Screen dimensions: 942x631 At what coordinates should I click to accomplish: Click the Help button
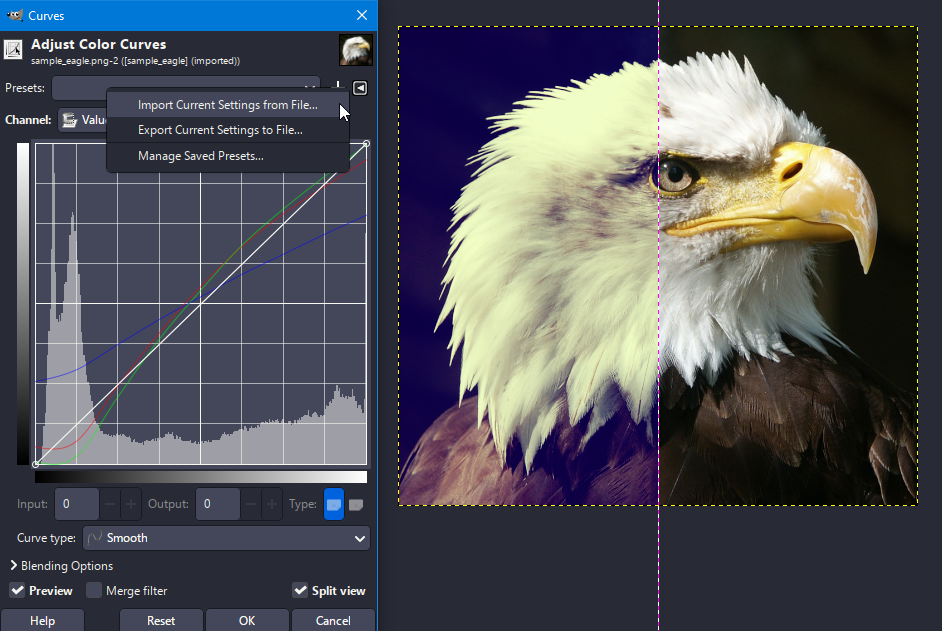click(x=42, y=620)
